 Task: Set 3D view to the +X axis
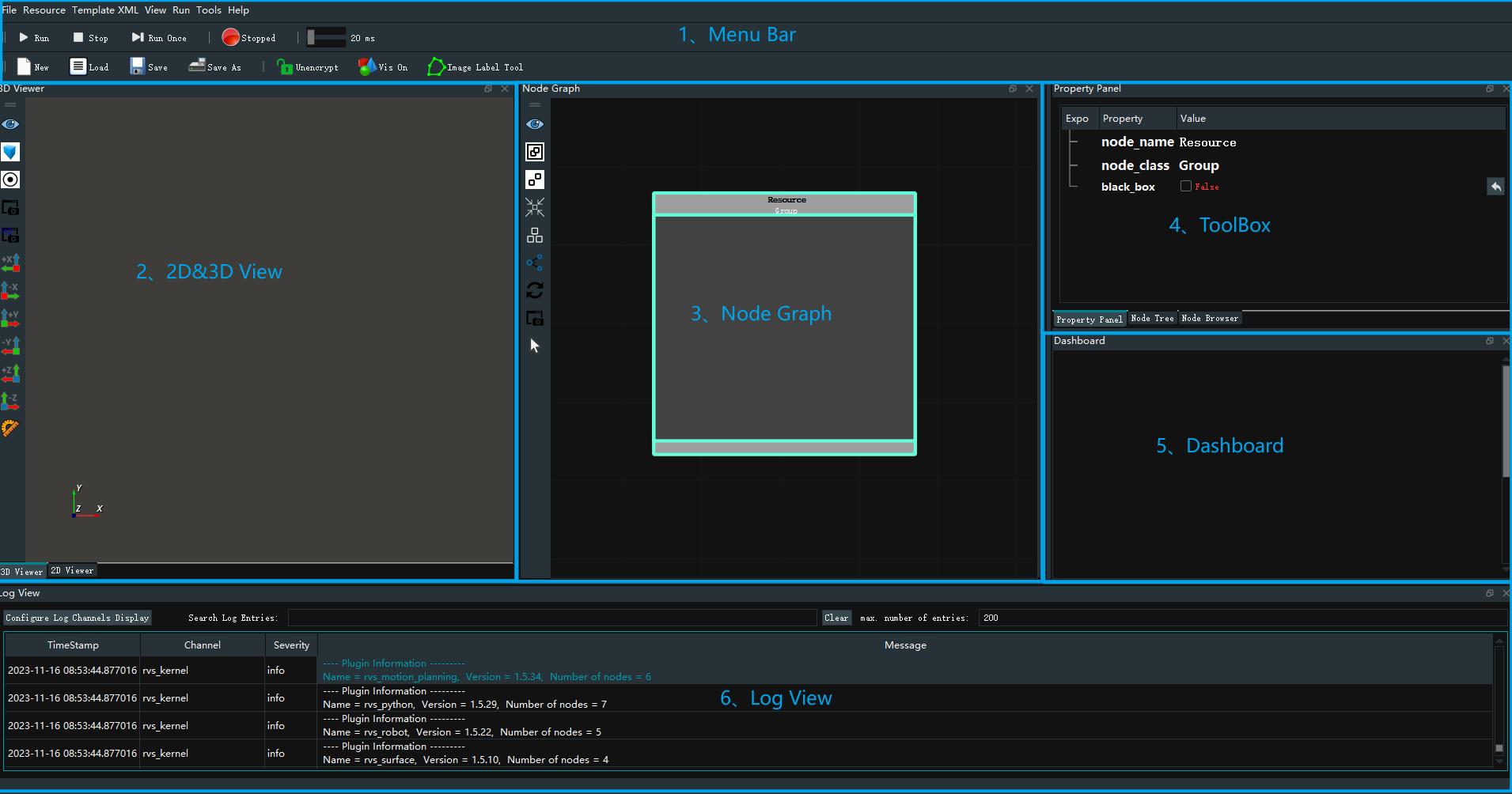coord(10,263)
